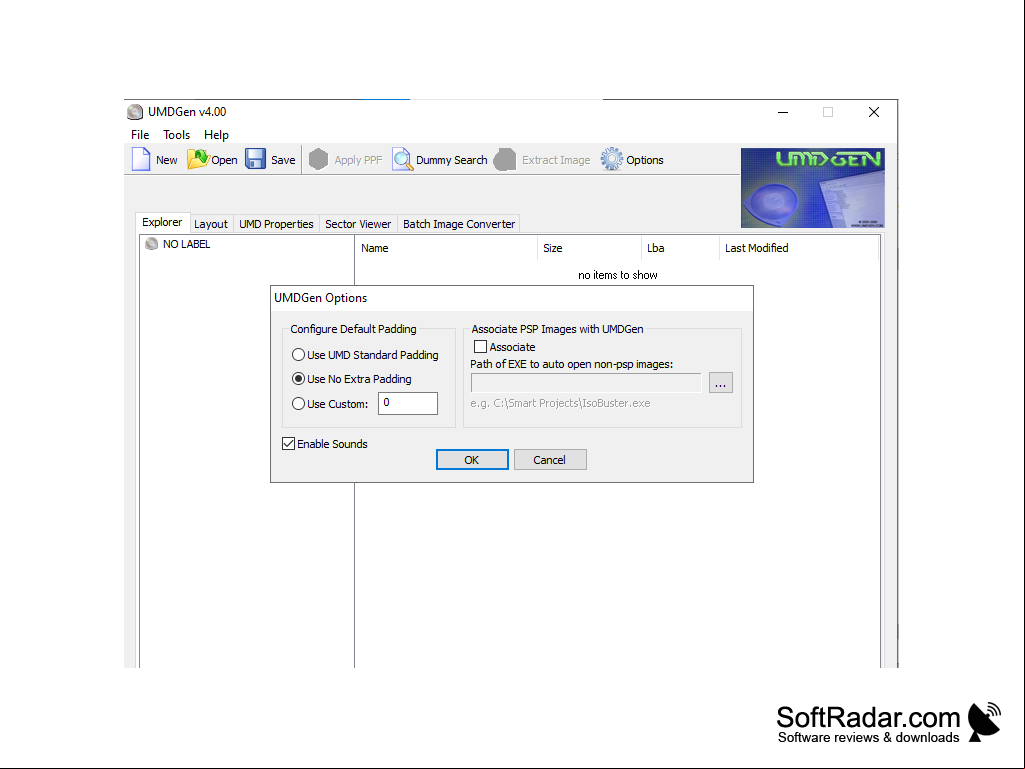
Task: Close the UMDGen window
Action: [x=874, y=112]
